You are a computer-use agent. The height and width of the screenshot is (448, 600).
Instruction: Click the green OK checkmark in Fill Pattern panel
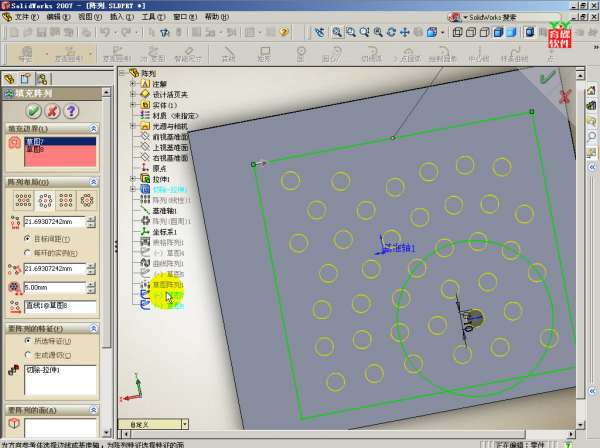coord(33,111)
